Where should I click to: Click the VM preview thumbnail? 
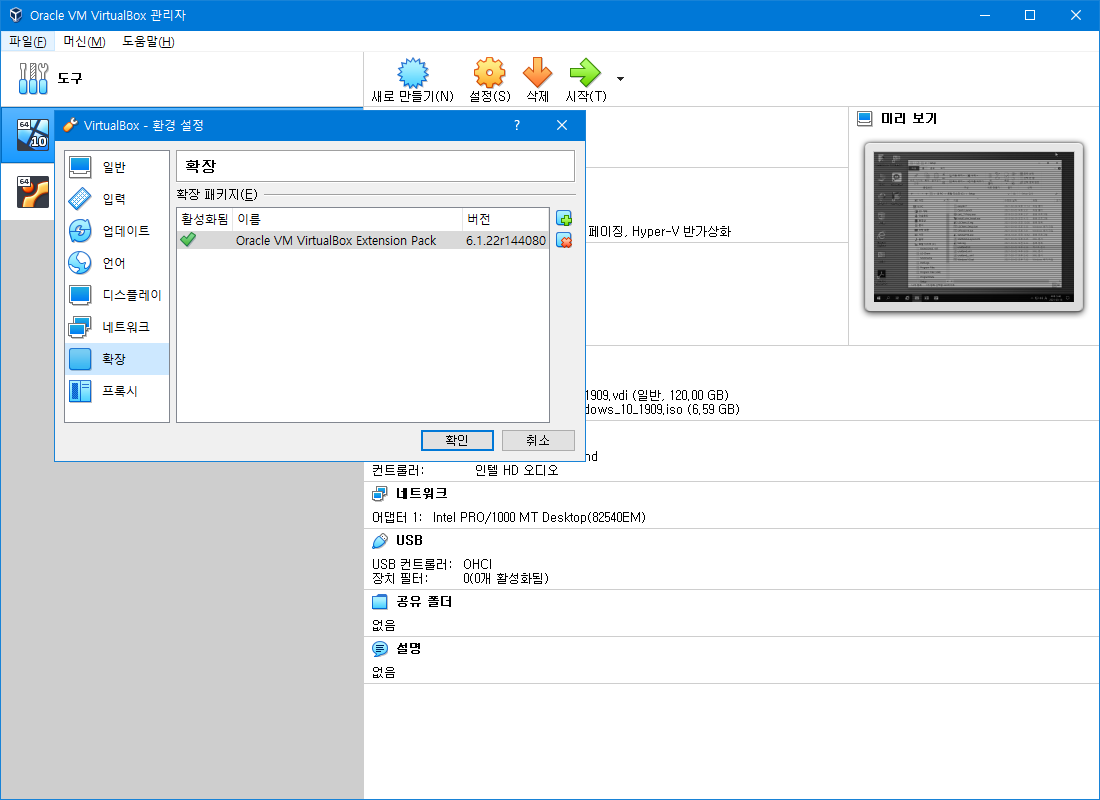(x=974, y=227)
